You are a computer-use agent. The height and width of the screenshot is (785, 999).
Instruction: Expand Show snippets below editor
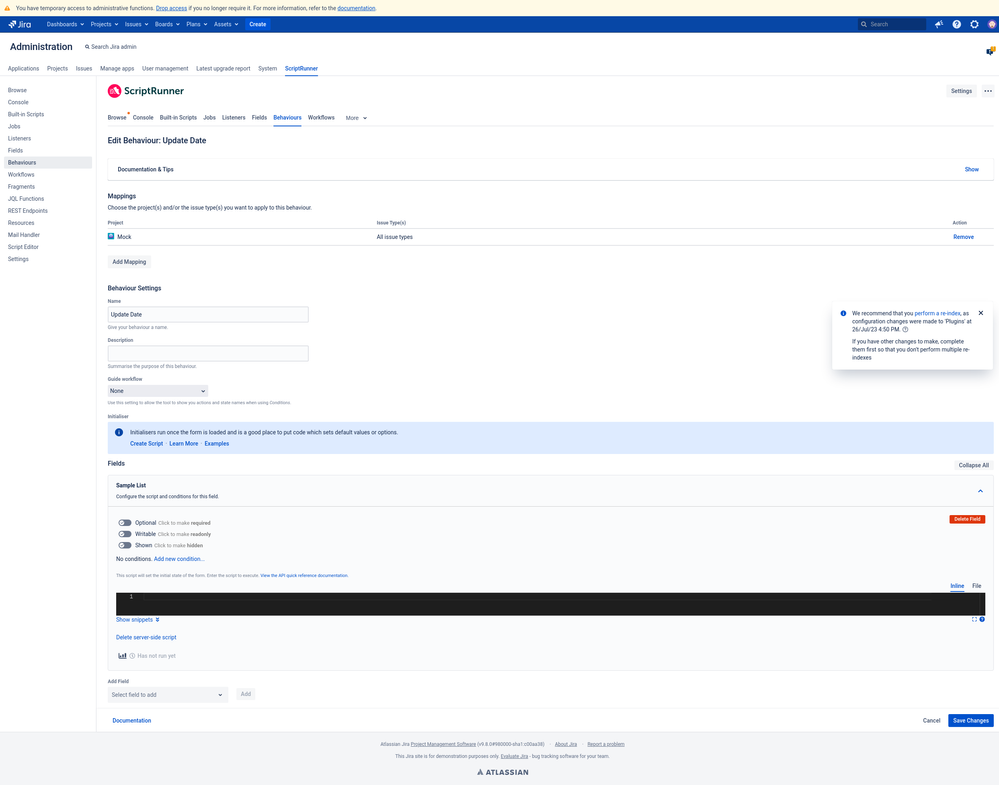click(138, 619)
